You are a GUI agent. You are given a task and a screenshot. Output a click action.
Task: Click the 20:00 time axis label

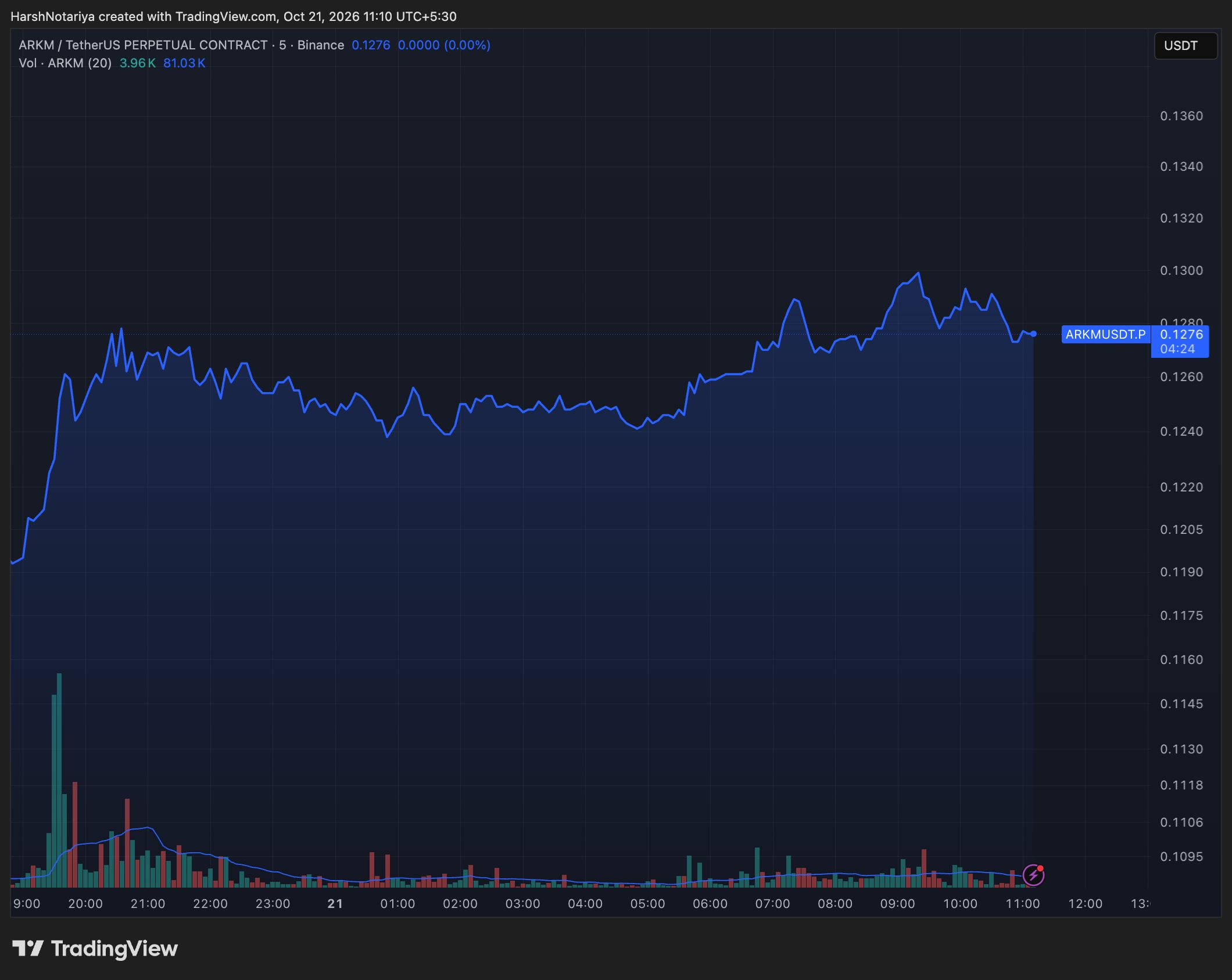pos(85,904)
